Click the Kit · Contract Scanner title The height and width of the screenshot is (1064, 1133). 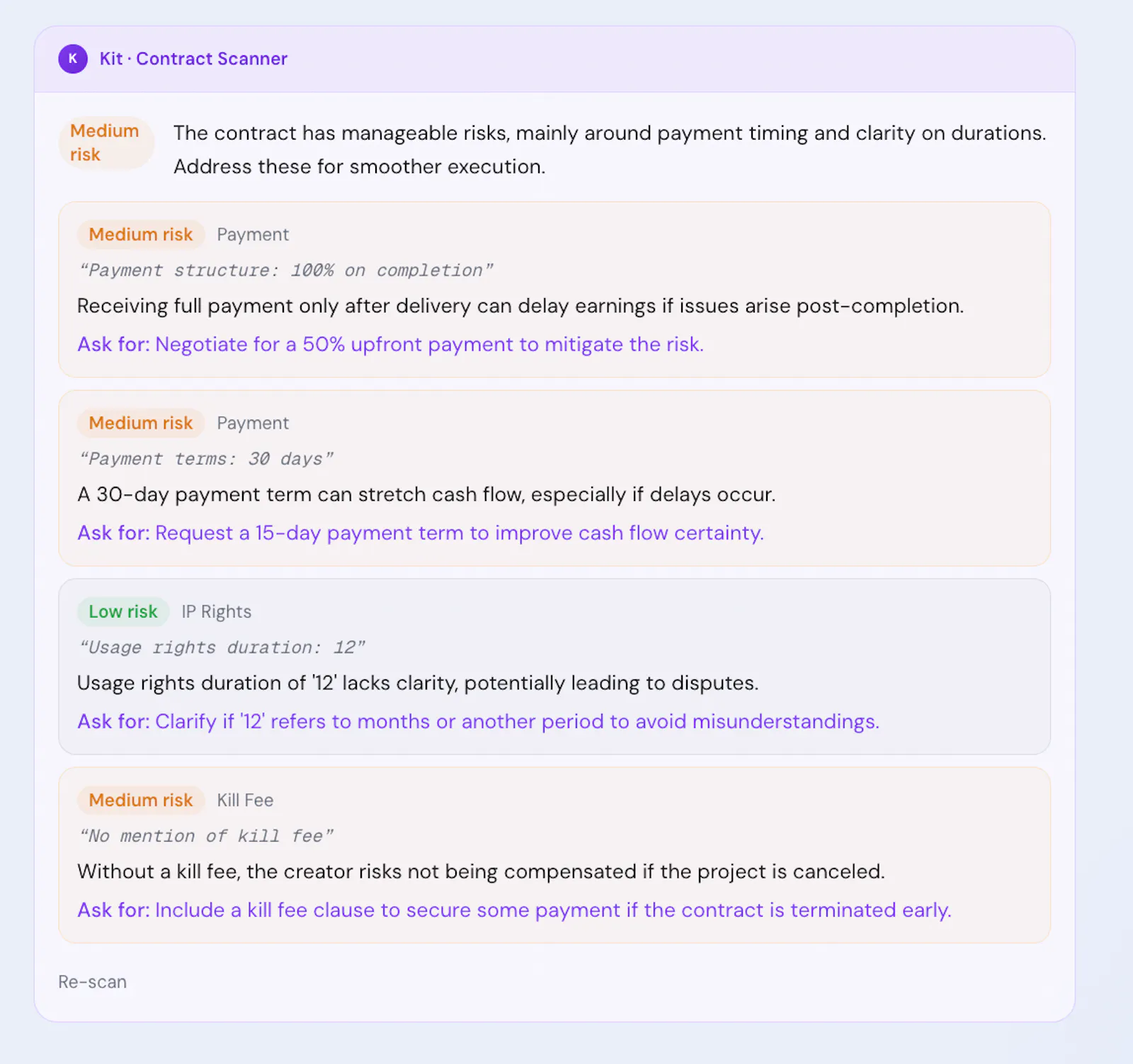[x=193, y=59]
